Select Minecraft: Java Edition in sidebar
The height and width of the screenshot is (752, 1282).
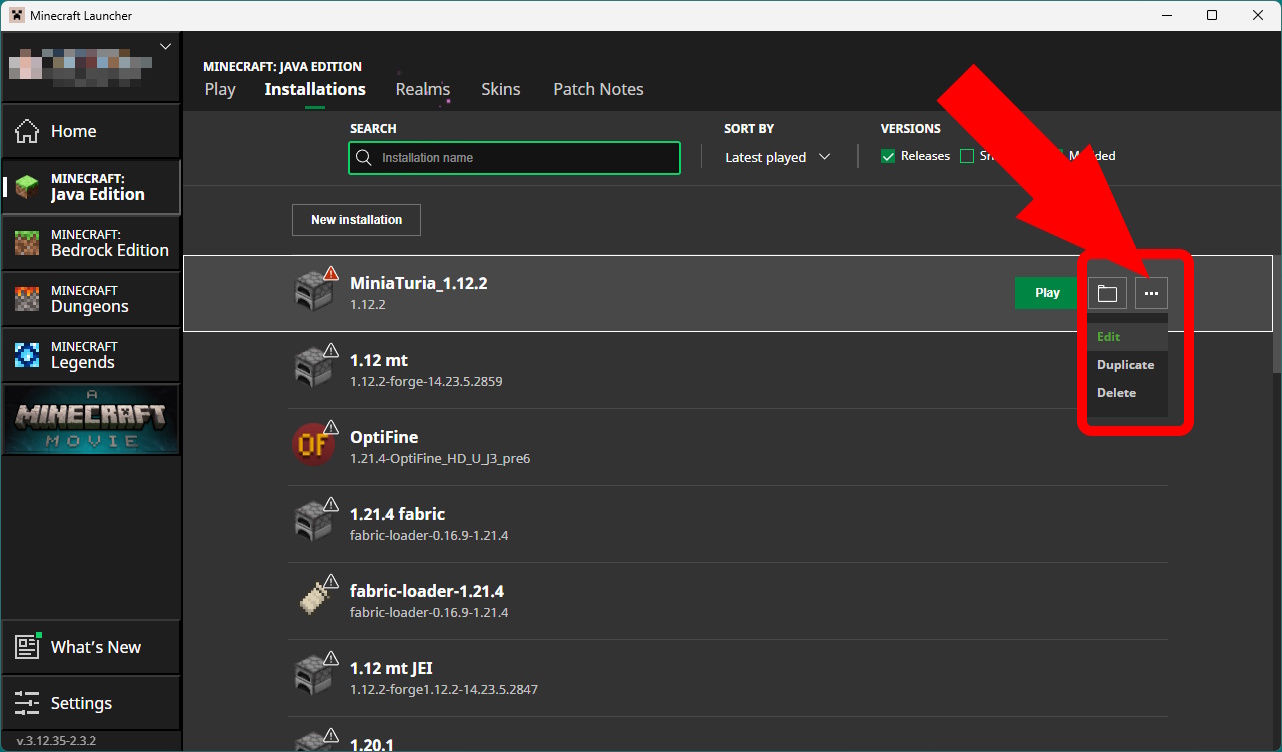(x=91, y=187)
